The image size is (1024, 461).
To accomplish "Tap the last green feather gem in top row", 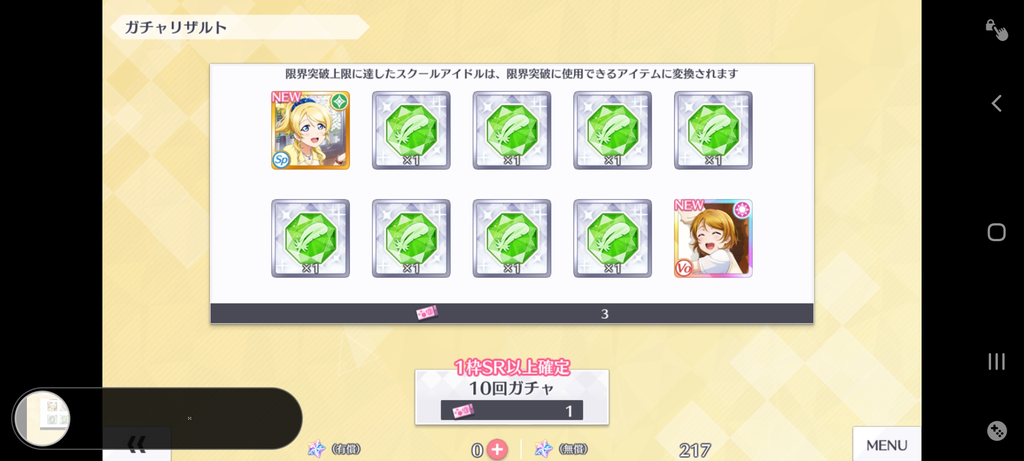I will click(713, 130).
